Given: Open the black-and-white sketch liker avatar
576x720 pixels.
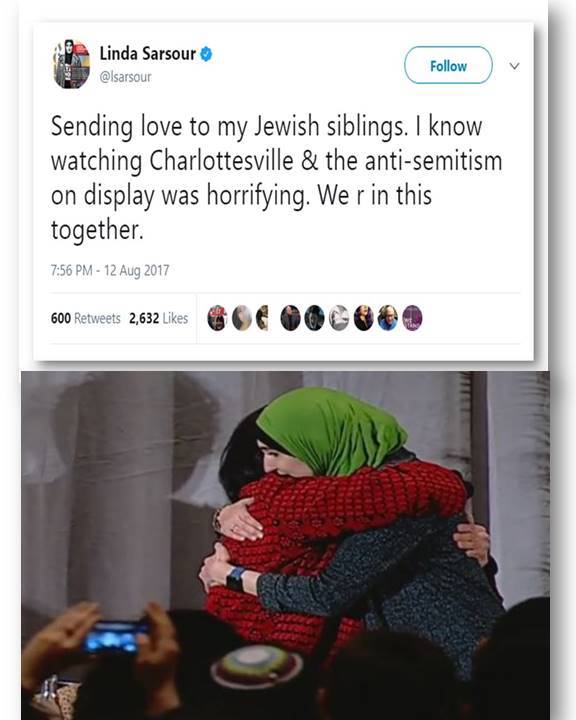Looking at the screenshot, I should click(339, 318).
